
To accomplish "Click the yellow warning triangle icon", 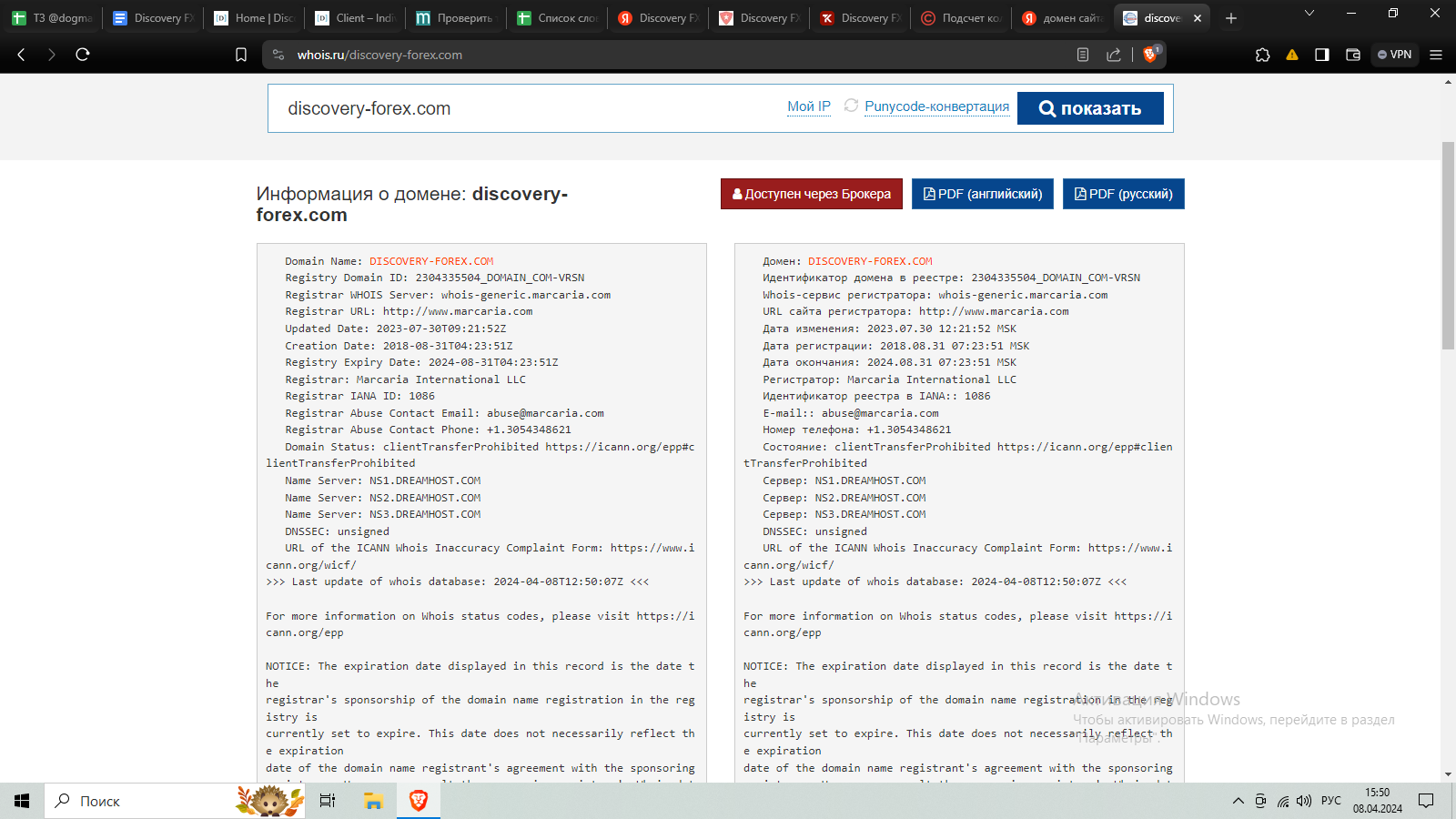I will pyautogui.click(x=1292, y=55).
